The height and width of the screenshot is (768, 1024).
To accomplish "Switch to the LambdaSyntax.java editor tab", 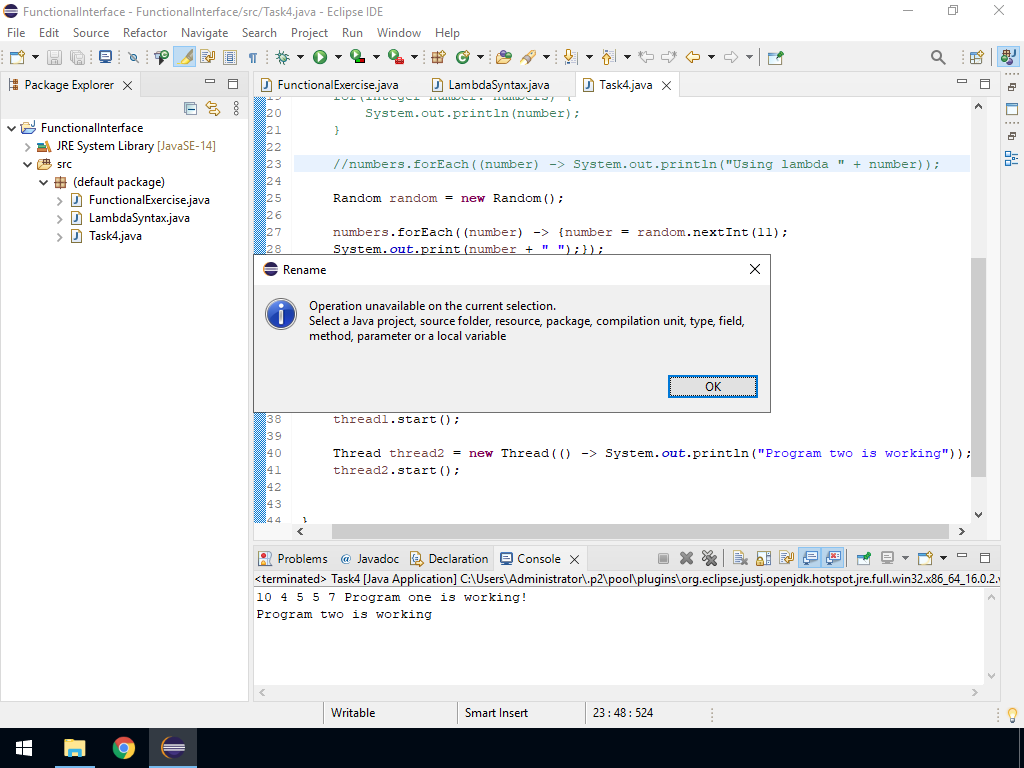I will click(498, 85).
